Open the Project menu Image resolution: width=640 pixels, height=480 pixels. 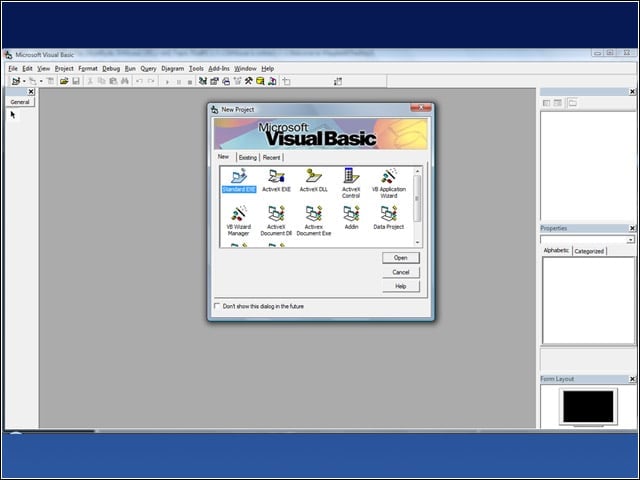tap(64, 69)
